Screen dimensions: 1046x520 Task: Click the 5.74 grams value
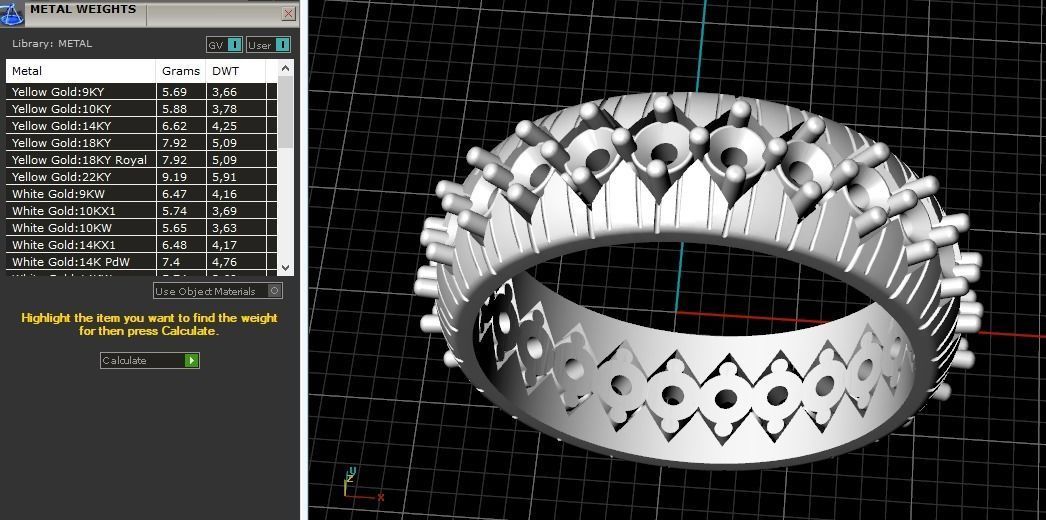pyautogui.click(x=174, y=211)
